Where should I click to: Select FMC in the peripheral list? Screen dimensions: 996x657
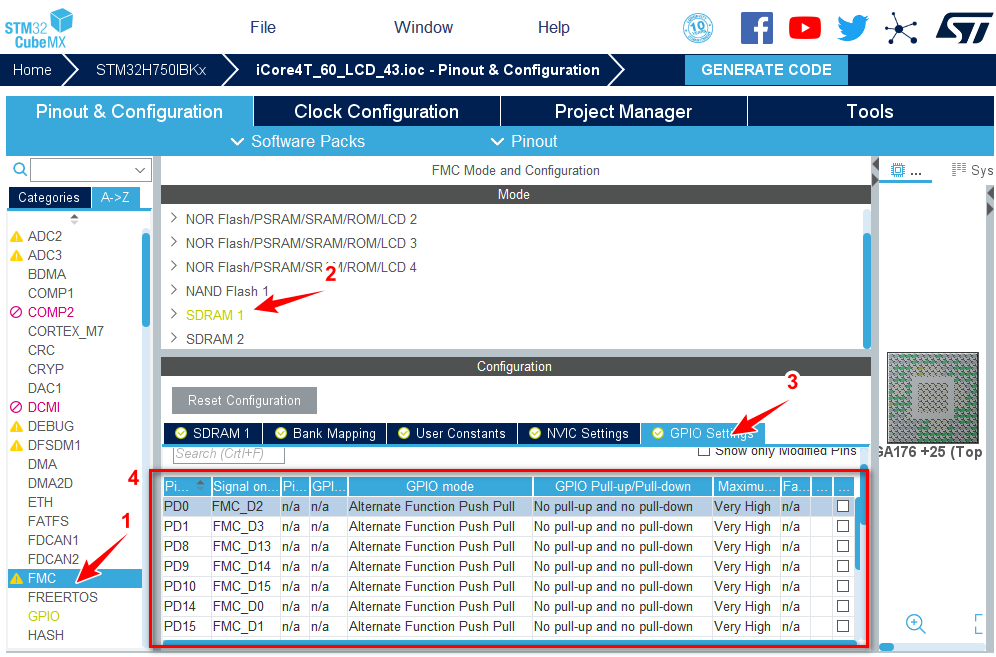pos(42,578)
